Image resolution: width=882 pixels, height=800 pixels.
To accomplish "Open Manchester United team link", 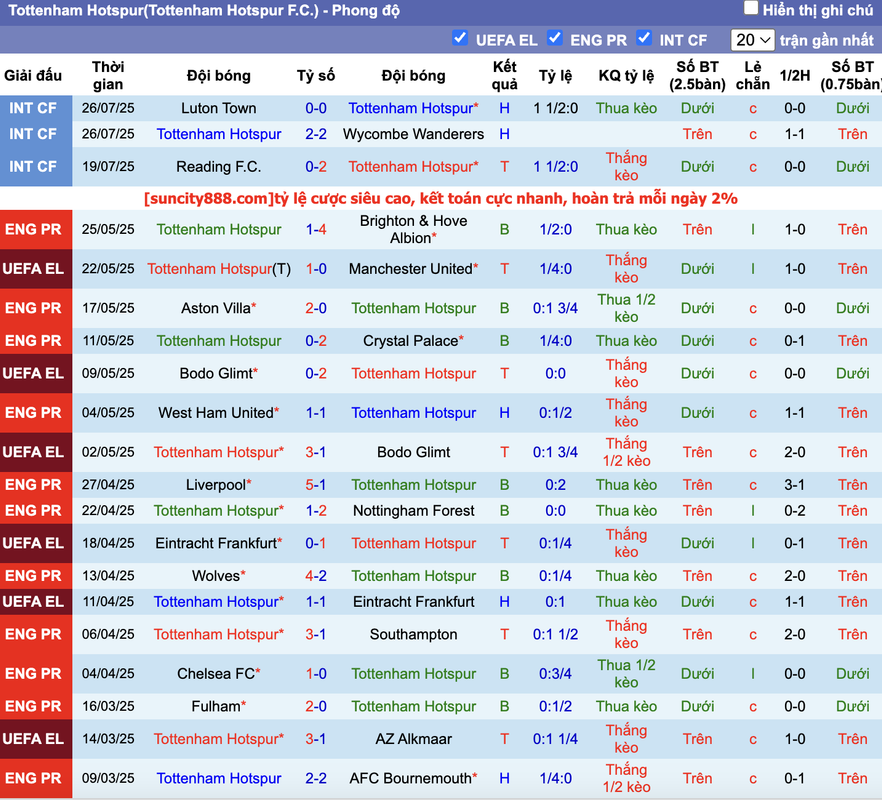I will tap(411, 269).
